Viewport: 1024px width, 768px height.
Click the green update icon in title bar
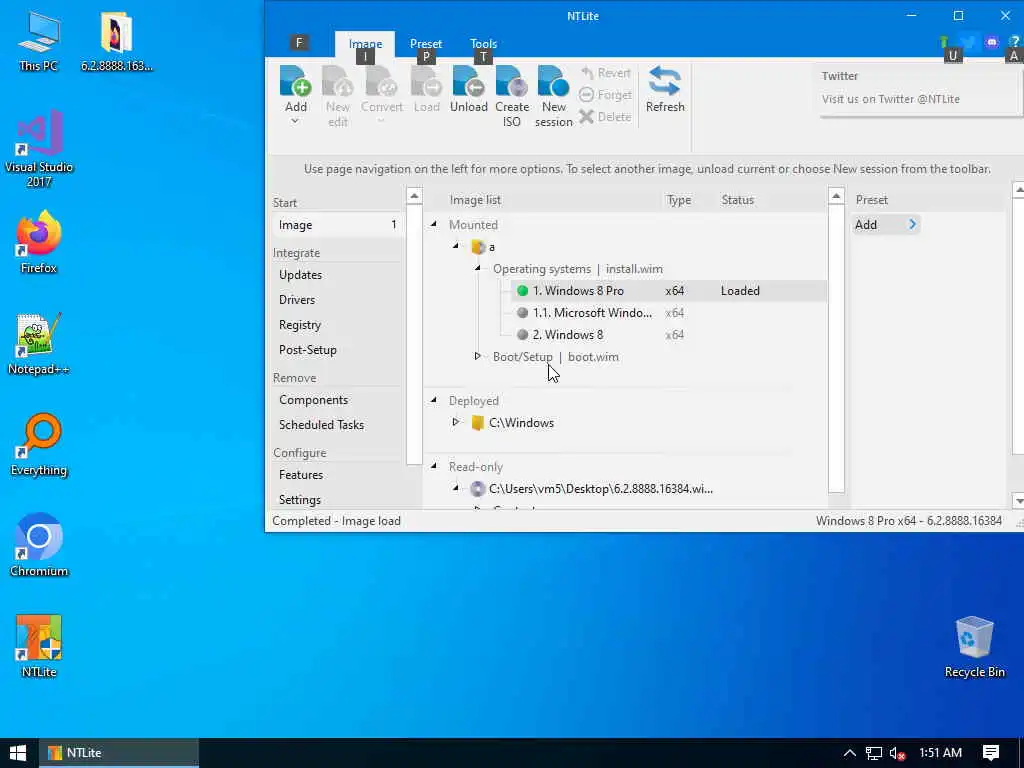(x=944, y=42)
